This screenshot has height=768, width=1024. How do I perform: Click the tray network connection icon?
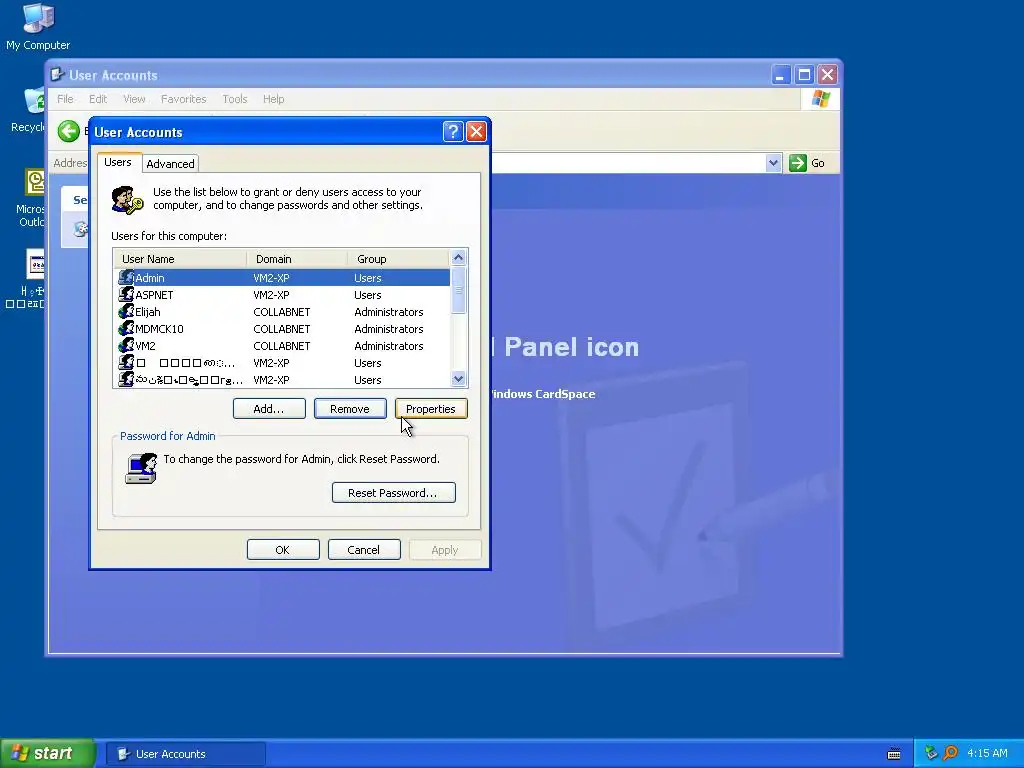point(931,753)
